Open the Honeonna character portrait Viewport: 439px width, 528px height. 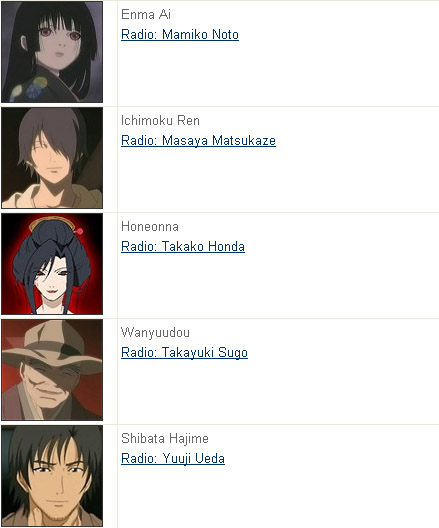coord(52,264)
